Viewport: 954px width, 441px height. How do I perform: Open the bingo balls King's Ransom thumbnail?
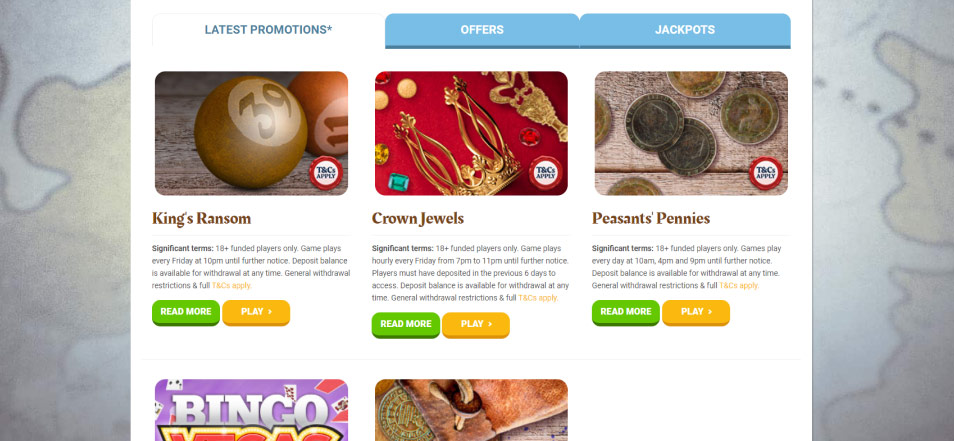click(251, 133)
